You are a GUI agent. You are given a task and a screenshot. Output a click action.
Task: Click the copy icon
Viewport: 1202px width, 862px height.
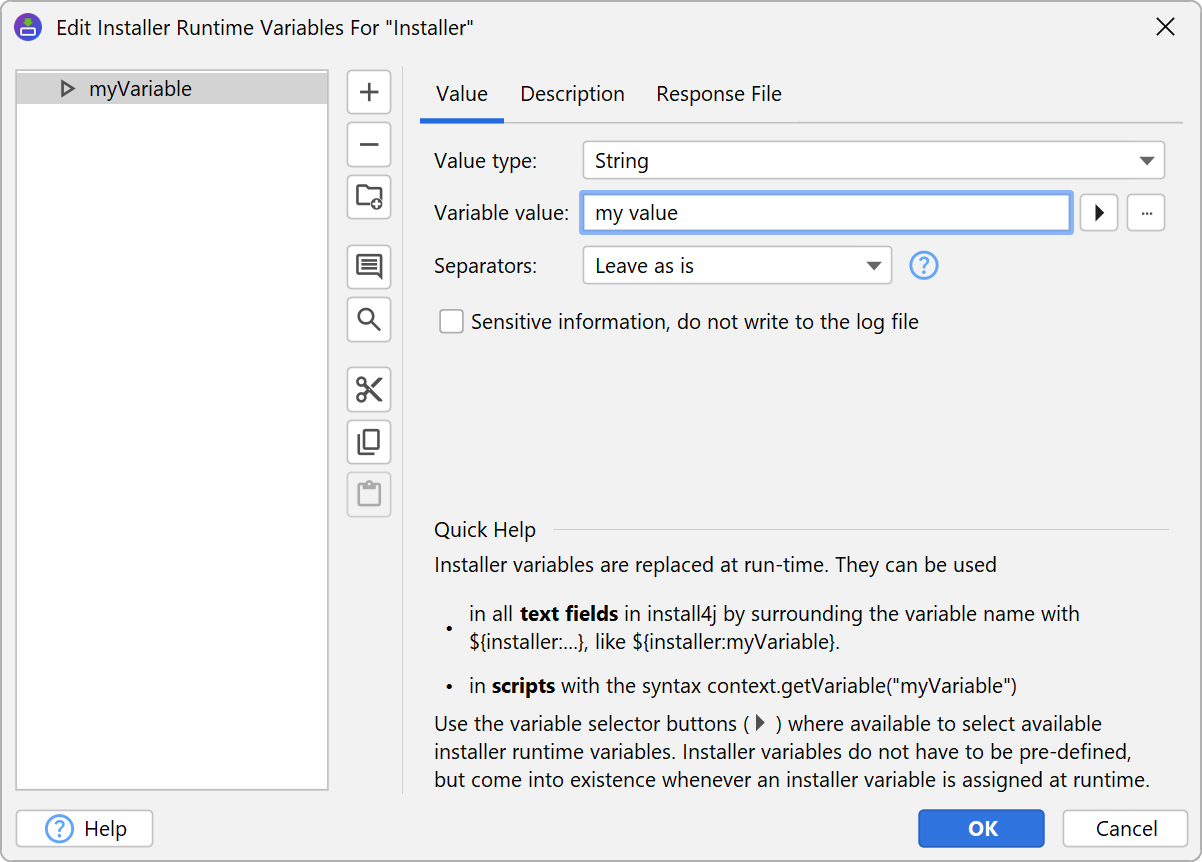pyautogui.click(x=369, y=442)
